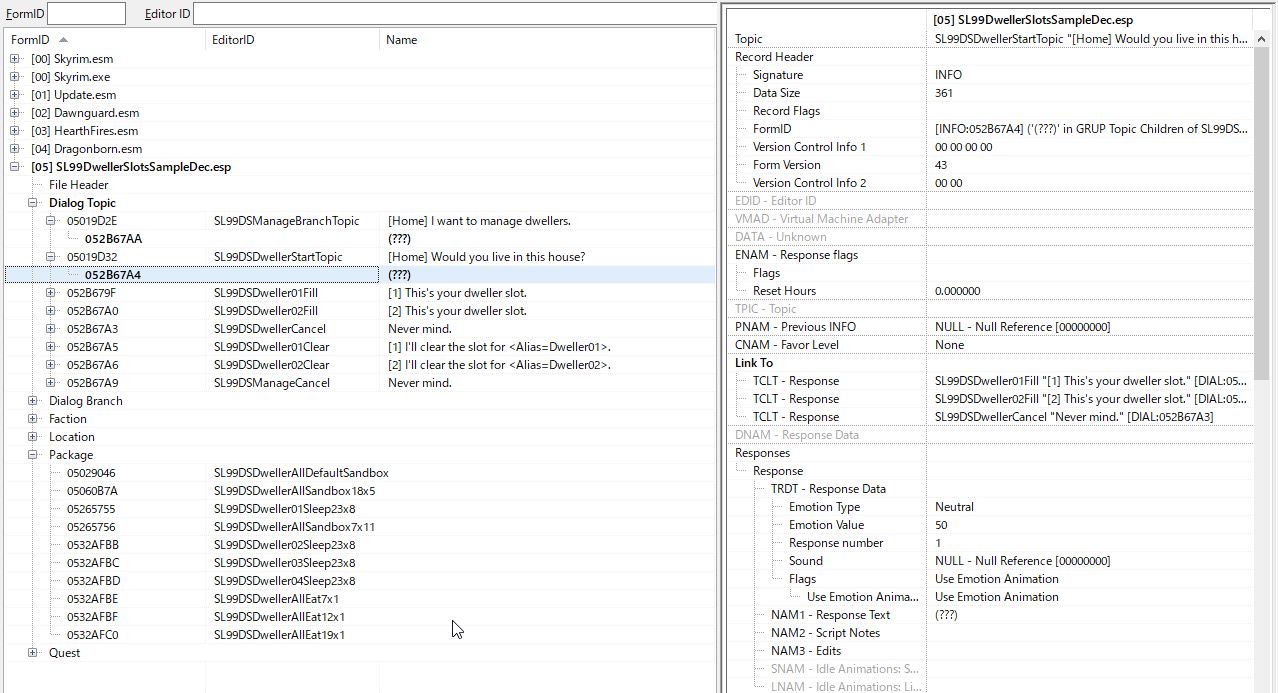Image resolution: width=1278 pixels, height=693 pixels.
Task: Expand the [04] Dragonborn.esm node
Action: tap(15, 149)
